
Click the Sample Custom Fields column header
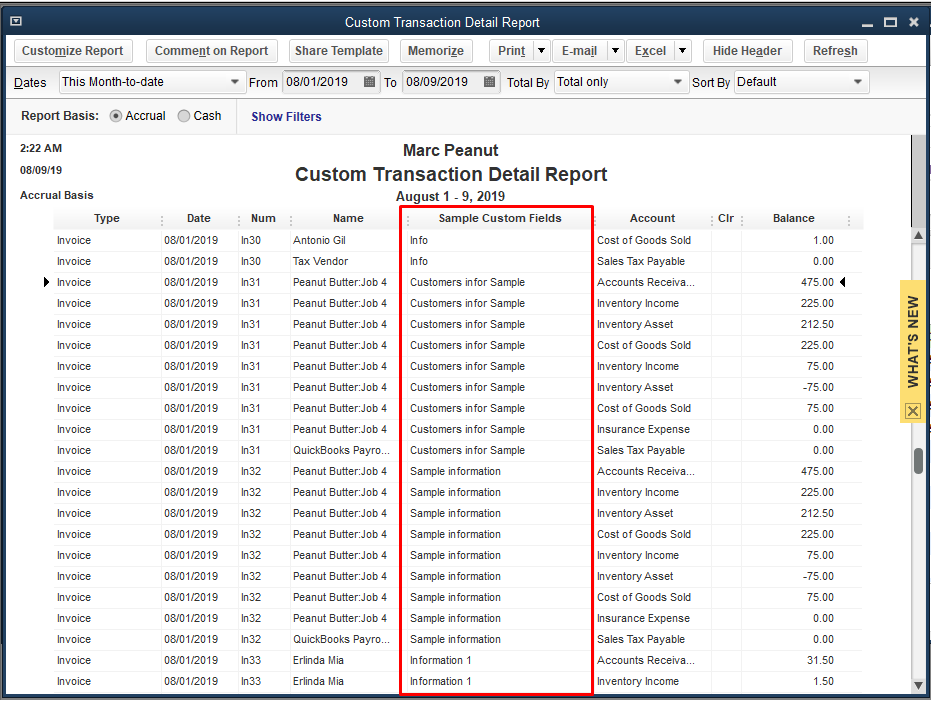pos(499,218)
